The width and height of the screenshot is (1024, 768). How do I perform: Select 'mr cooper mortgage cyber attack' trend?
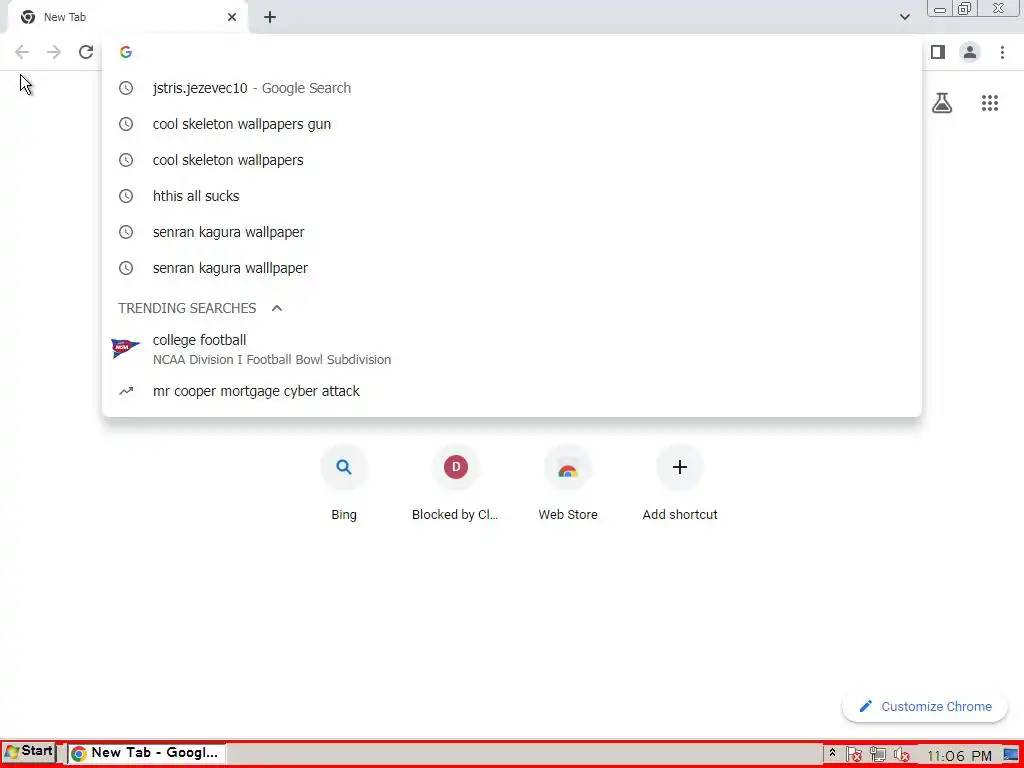click(x=512, y=391)
